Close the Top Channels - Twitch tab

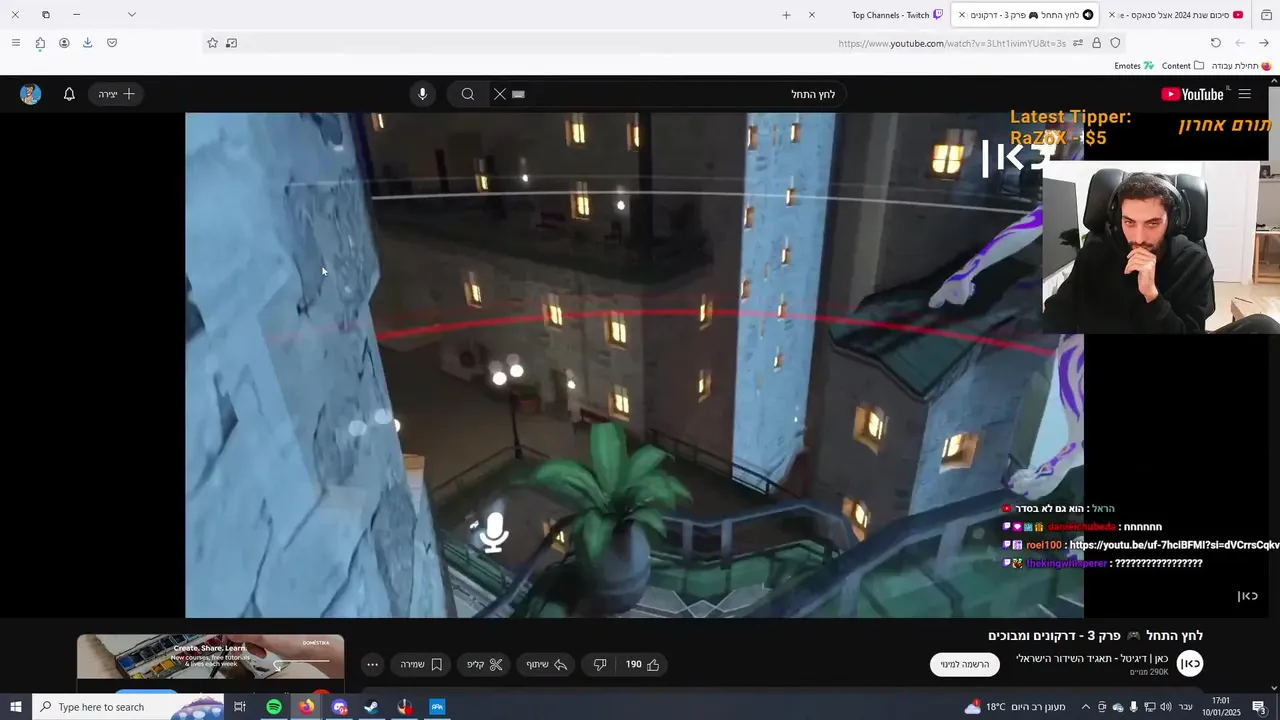tap(812, 15)
